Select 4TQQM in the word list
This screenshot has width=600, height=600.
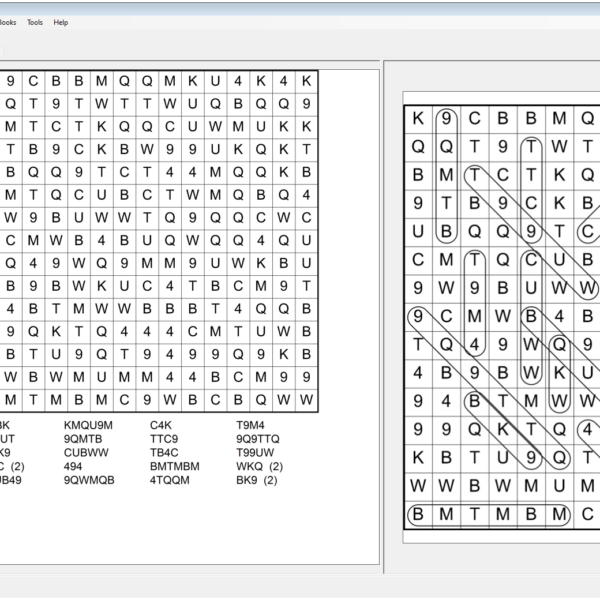169,480
